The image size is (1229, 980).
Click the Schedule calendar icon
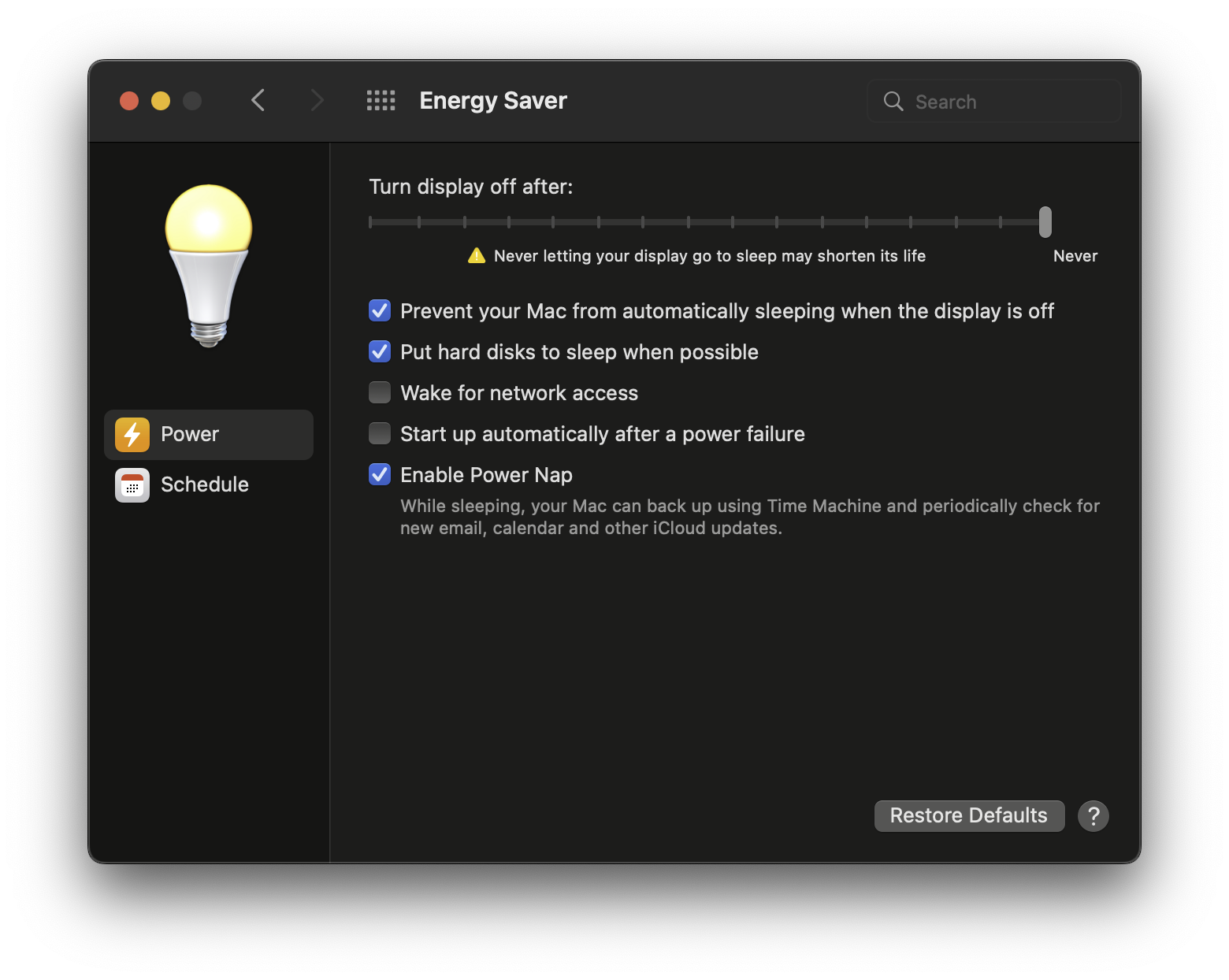132,485
